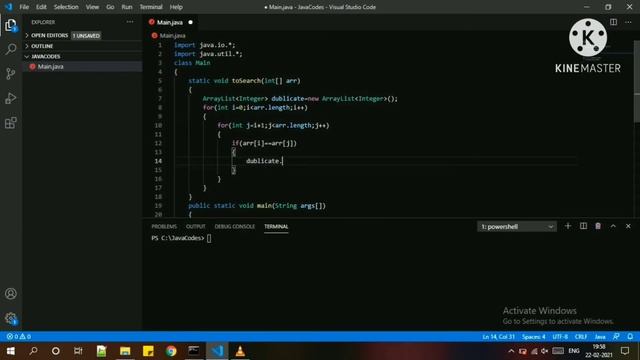Viewport: 640px width, 360px height.
Task: Open editor more actions ellipsis
Action: pos(628,22)
